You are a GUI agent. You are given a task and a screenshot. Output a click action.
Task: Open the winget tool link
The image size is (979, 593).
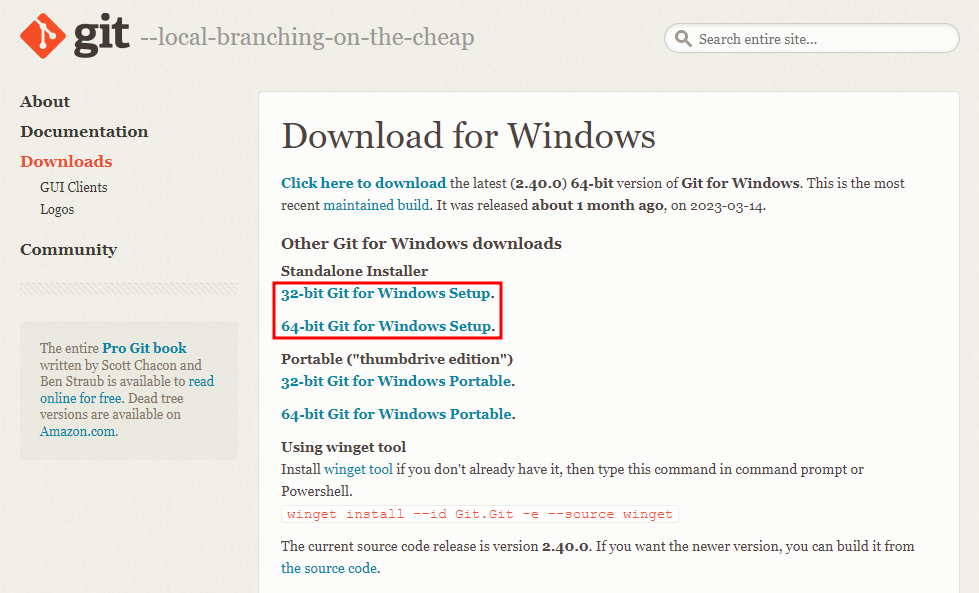[x=358, y=469]
